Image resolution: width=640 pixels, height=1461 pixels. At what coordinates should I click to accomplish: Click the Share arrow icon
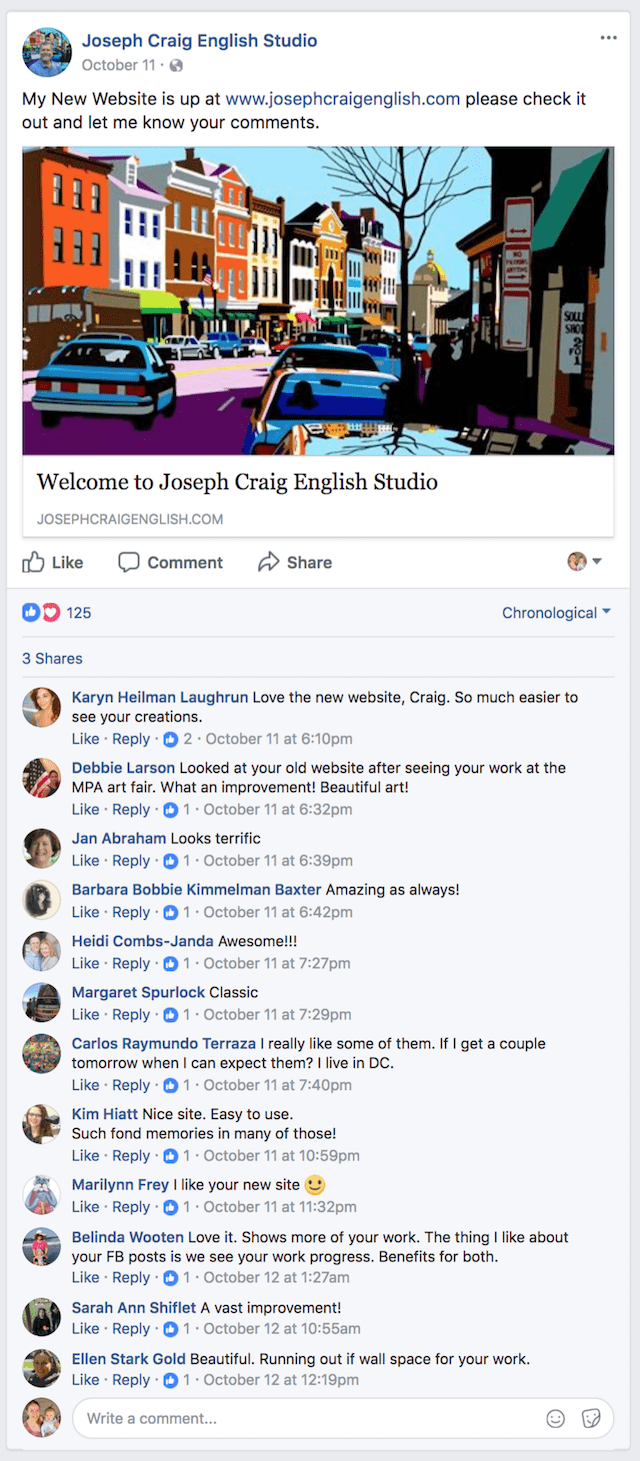coord(268,562)
